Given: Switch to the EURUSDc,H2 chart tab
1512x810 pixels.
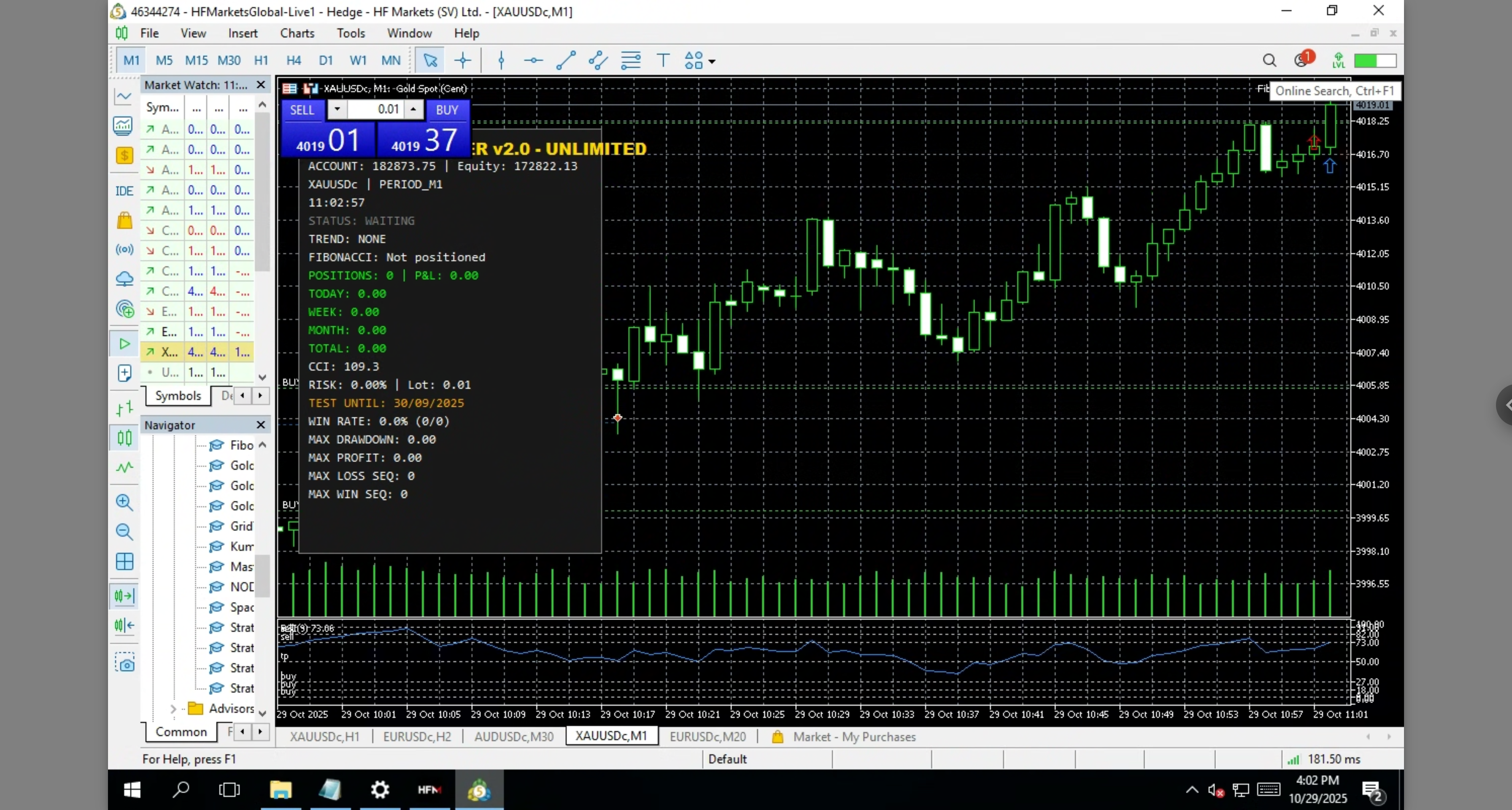Looking at the screenshot, I should point(417,737).
